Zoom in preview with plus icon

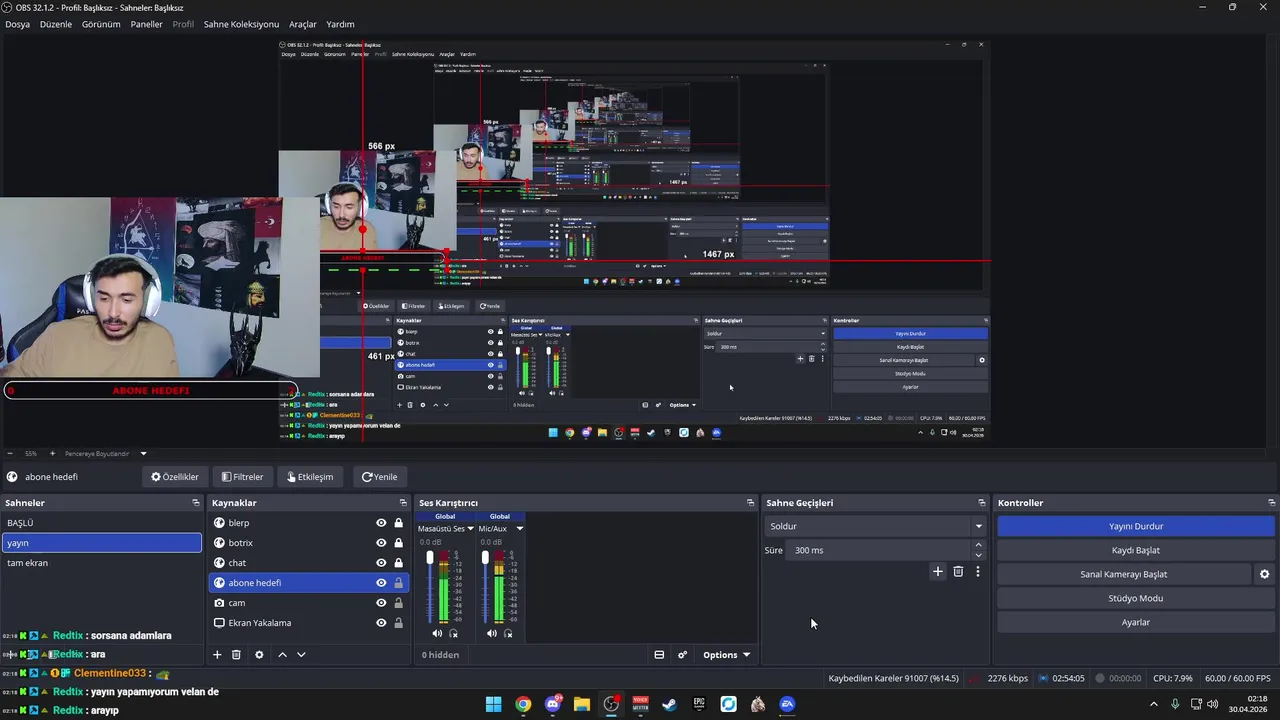coord(52,453)
